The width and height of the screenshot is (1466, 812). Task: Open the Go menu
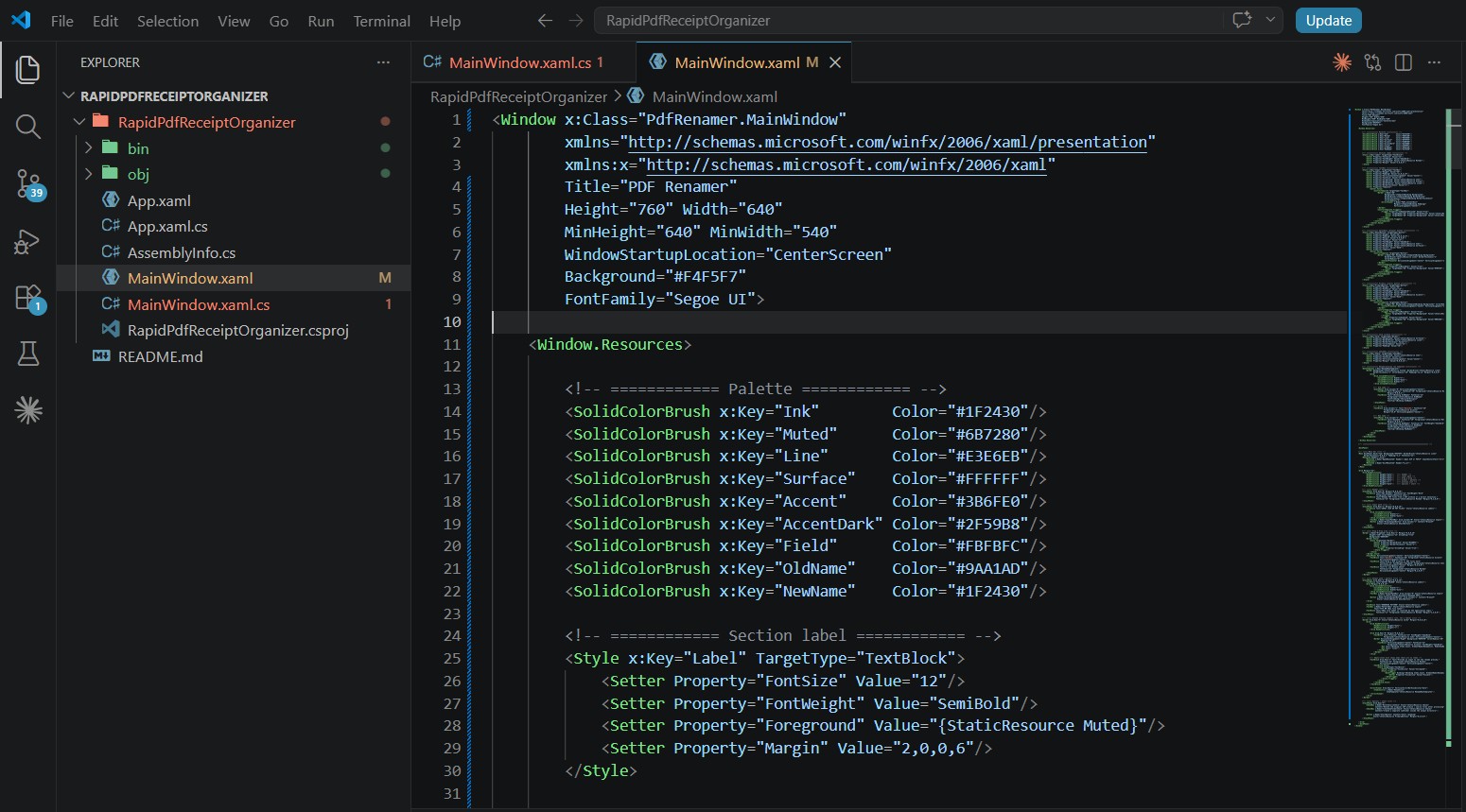(279, 21)
